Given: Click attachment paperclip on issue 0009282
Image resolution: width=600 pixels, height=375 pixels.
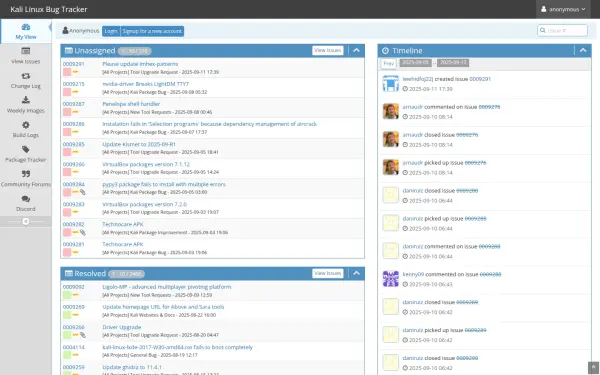Looking at the screenshot, I should 83,232.
